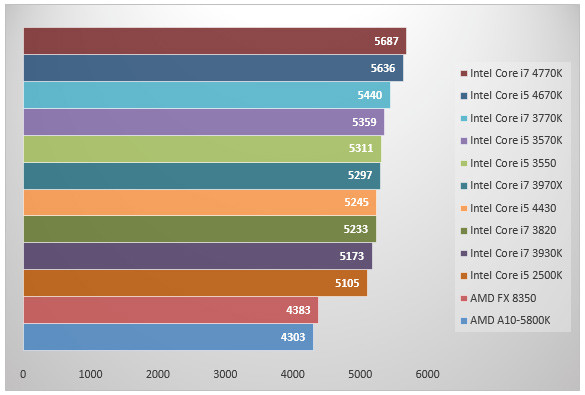This screenshot has width=585, height=395.
Task: Select the legend label Intel Core i7 4770K
Action: tap(516, 73)
